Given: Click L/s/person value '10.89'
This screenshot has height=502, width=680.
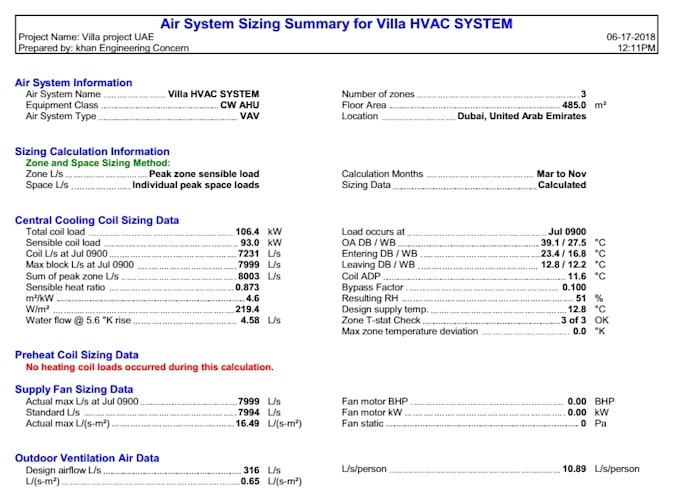Looking at the screenshot, I should click(574, 469).
